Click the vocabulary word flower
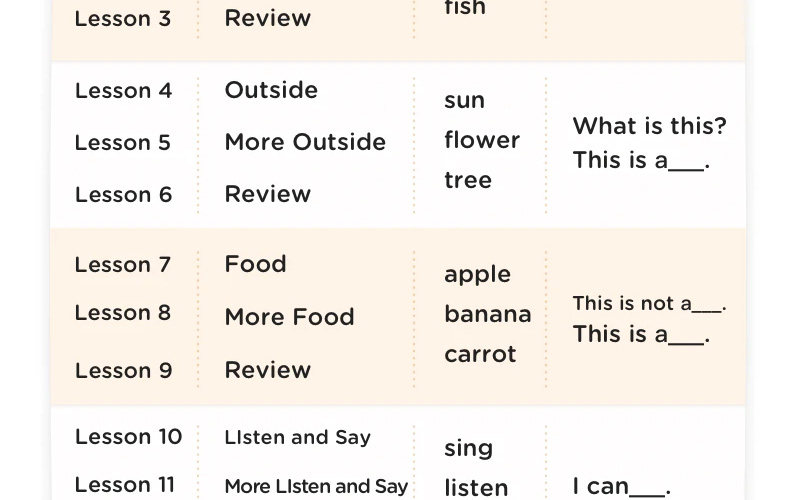The width and height of the screenshot is (790, 500). tap(482, 141)
